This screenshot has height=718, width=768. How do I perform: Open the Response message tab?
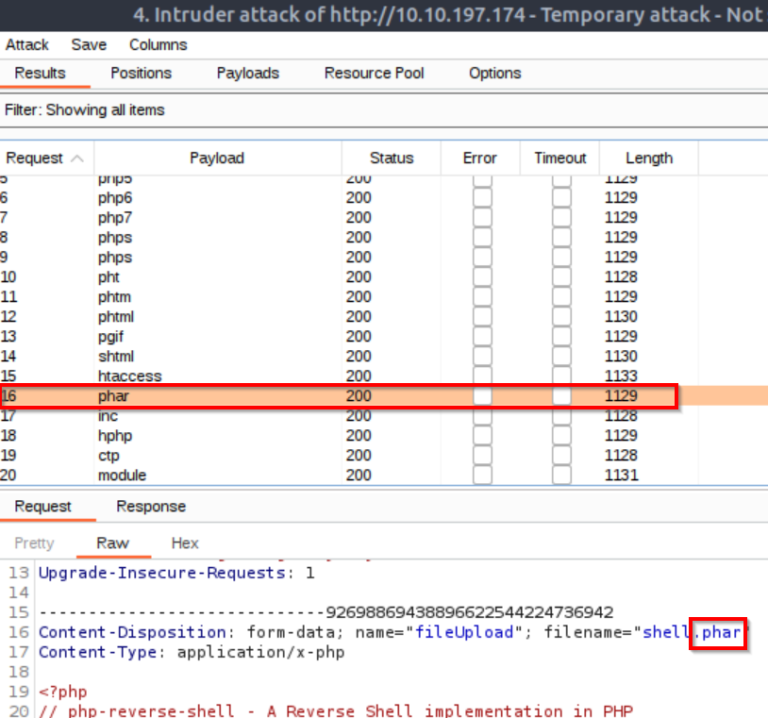(151, 506)
